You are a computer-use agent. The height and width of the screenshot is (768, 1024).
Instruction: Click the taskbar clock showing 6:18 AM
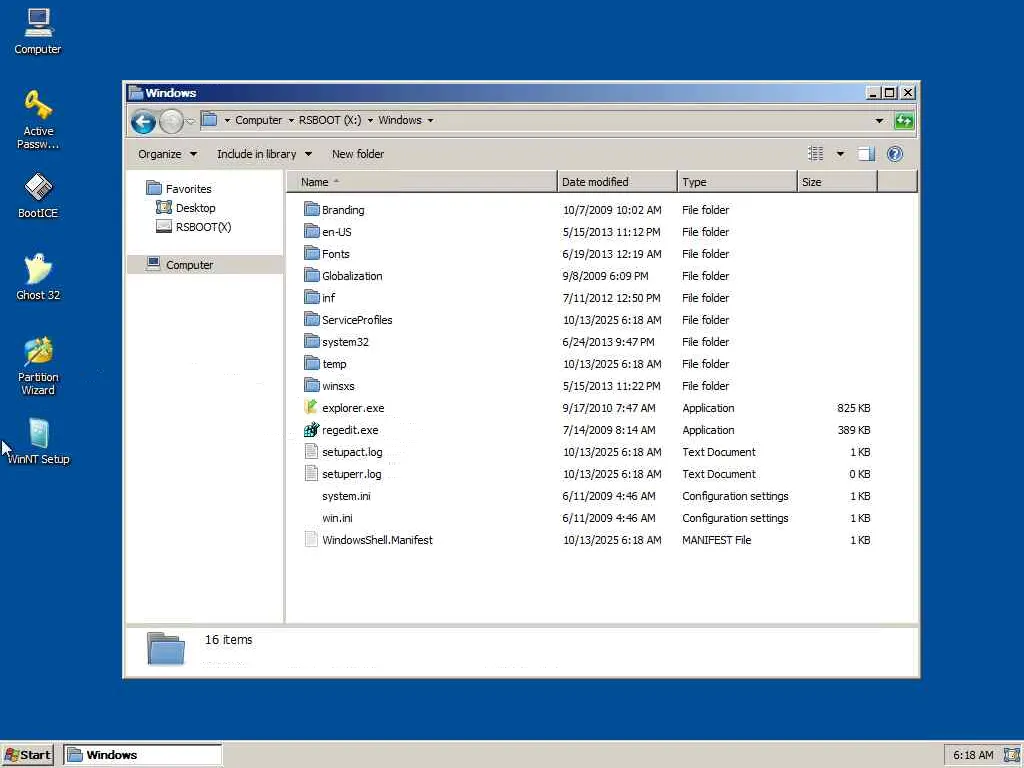[973, 756]
